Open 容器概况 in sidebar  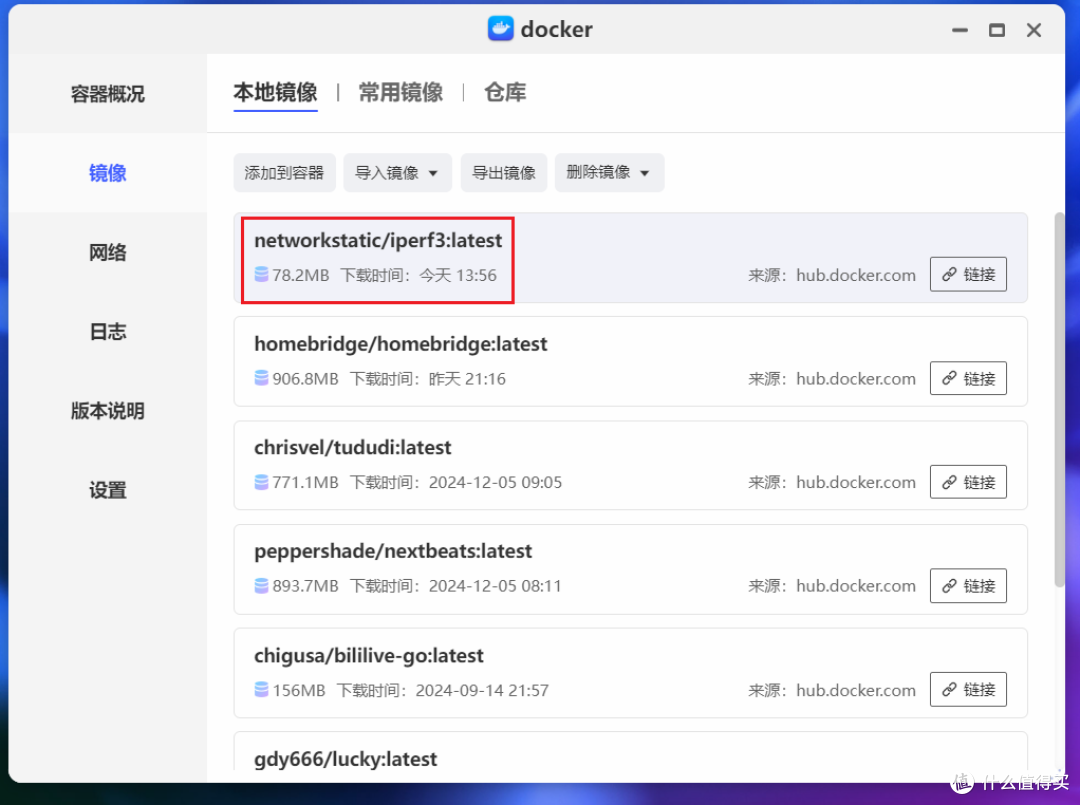(107, 94)
